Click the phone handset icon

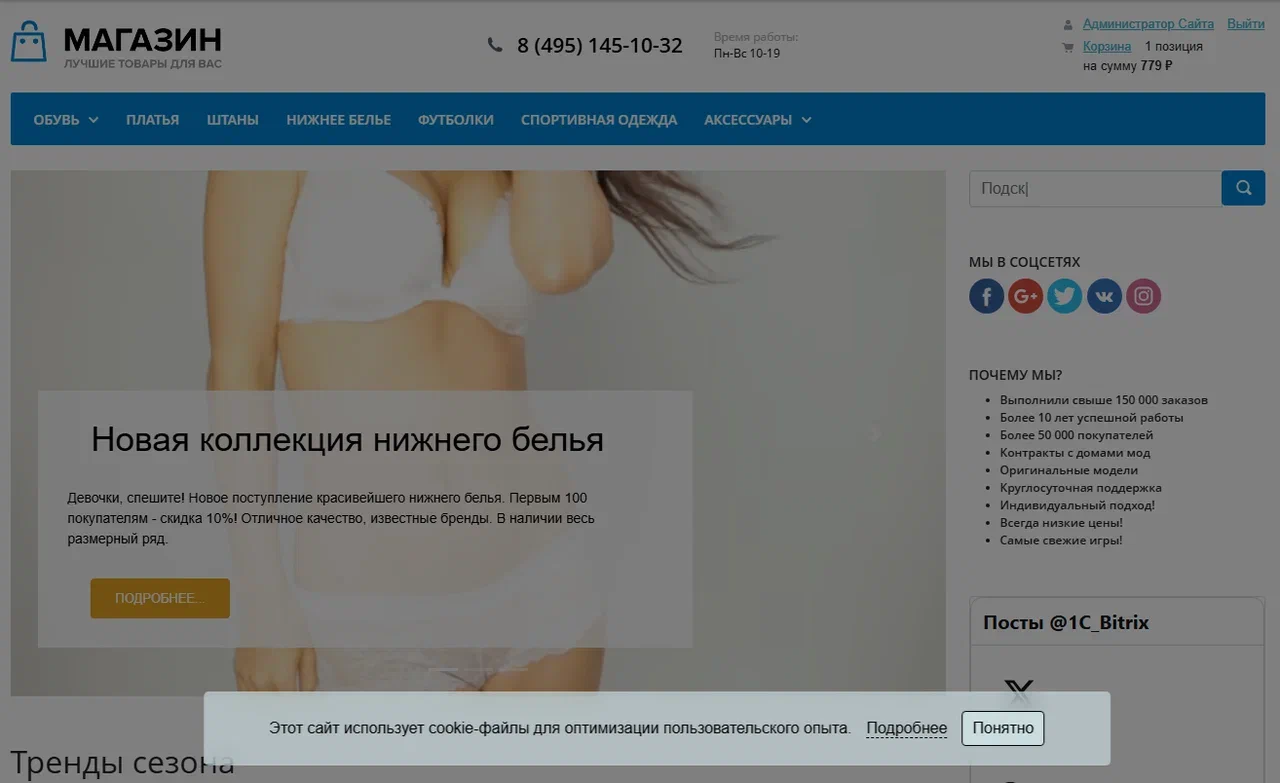click(495, 45)
